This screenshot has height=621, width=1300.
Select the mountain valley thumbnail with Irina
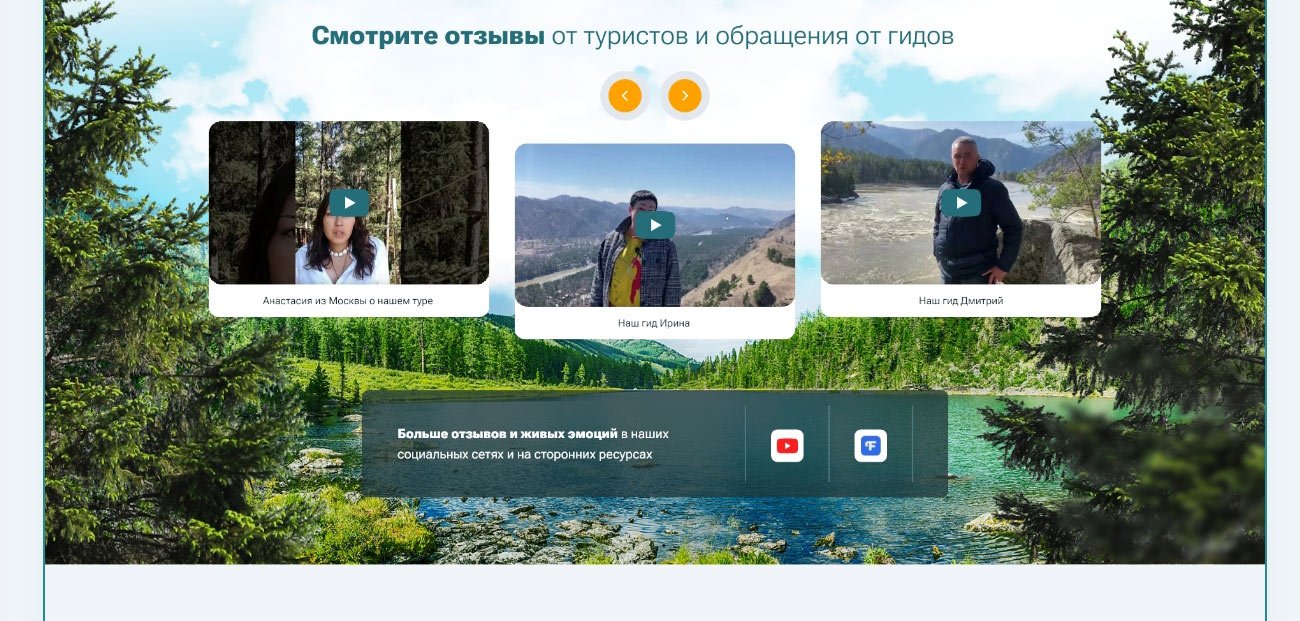pyautogui.click(x=655, y=225)
